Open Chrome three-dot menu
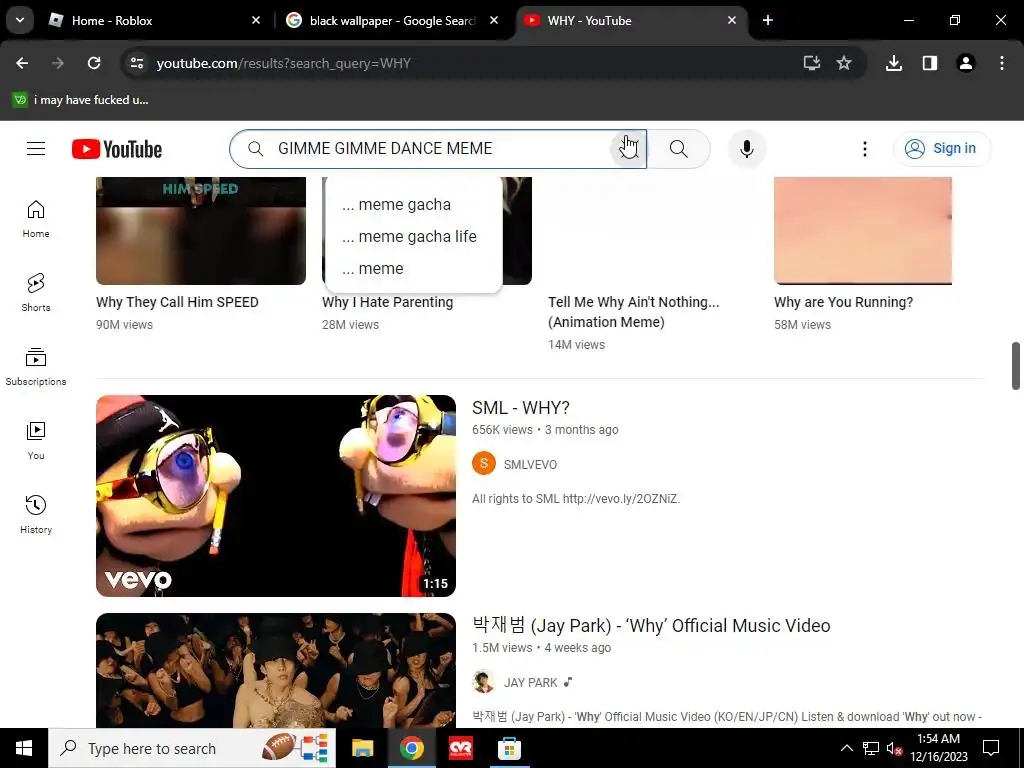Image resolution: width=1024 pixels, height=768 pixels. pos(1002,63)
